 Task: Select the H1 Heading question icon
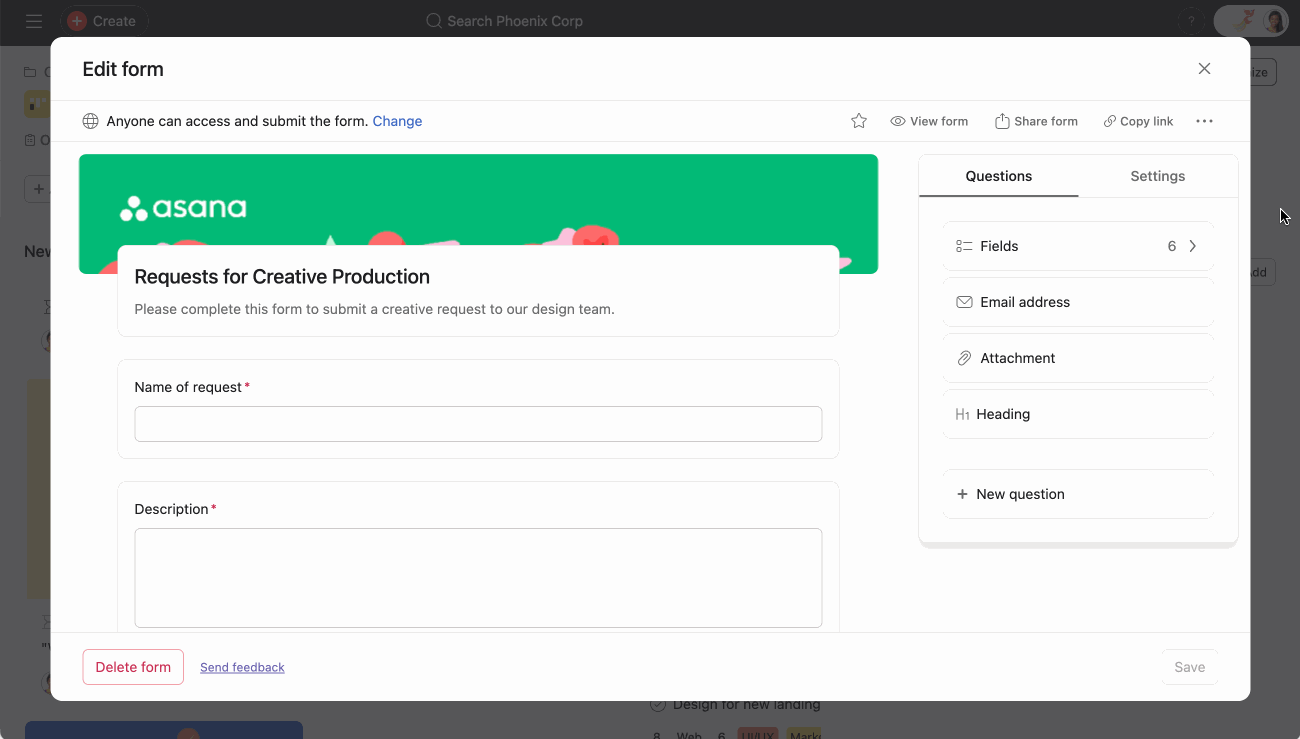click(962, 413)
